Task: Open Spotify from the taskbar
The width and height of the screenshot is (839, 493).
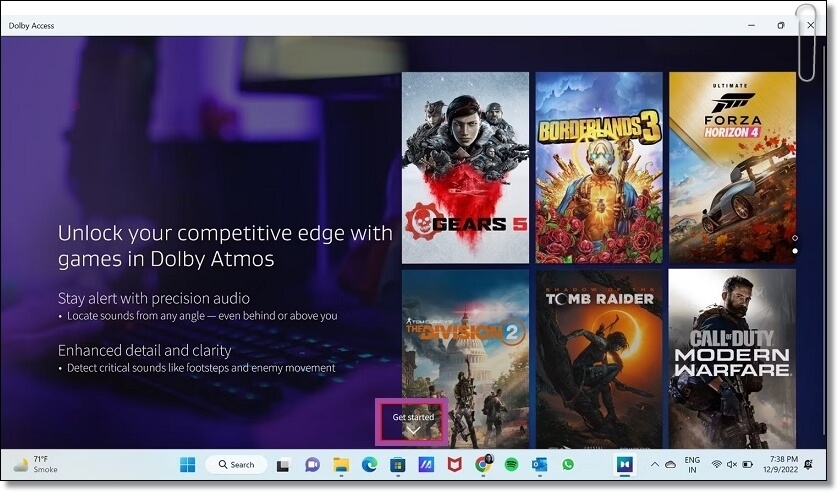Action: [x=512, y=465]
